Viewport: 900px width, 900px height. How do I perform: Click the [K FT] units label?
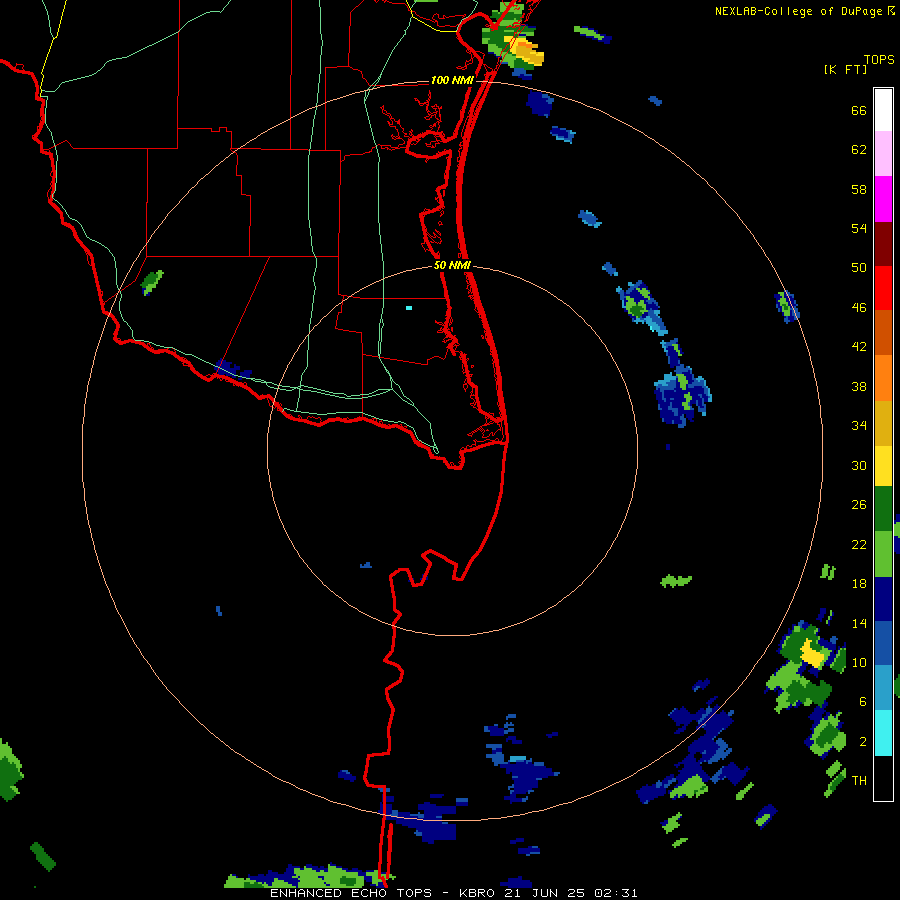coord(845,69)
